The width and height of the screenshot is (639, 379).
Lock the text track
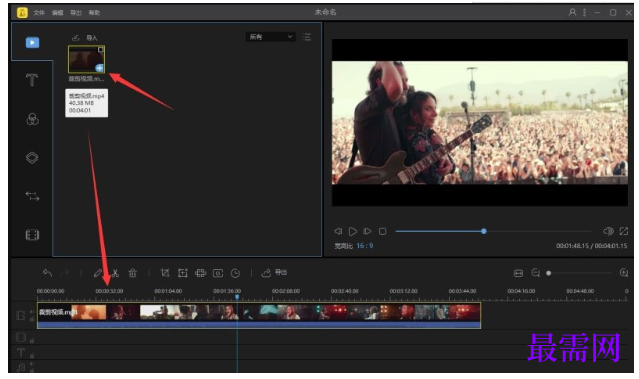click(32, 356)
